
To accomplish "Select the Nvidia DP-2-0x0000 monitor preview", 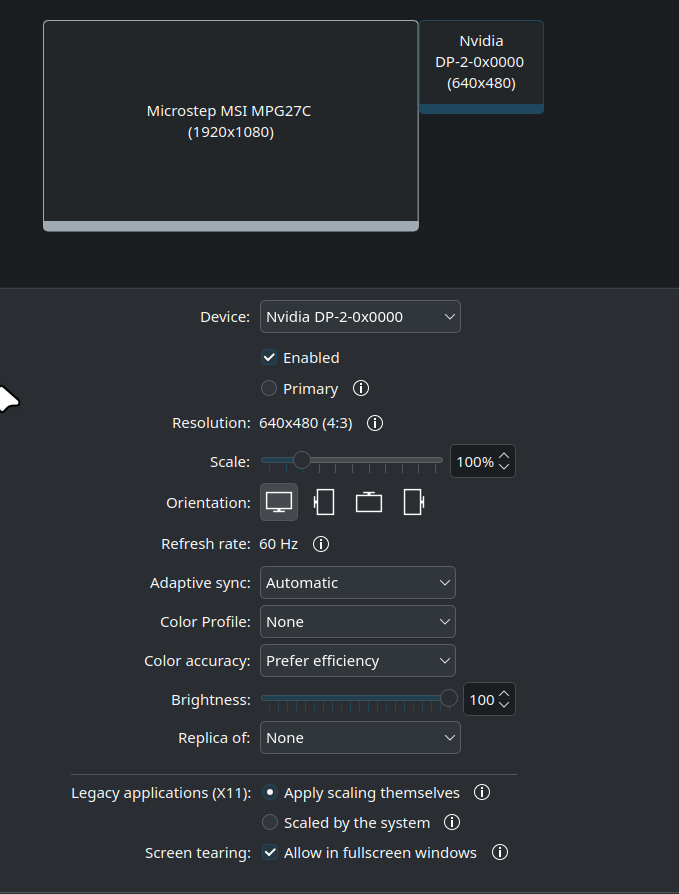I will 481,67.
